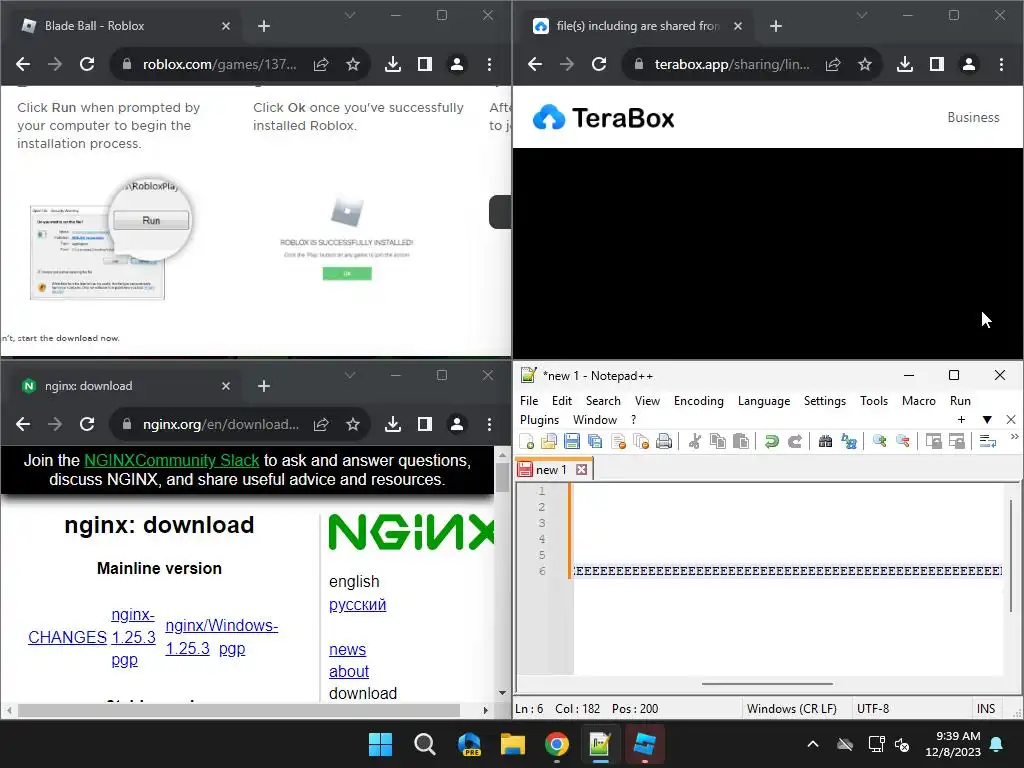
Task: Open the three-dot menu in the nginx window
Action: coord(489,424)
